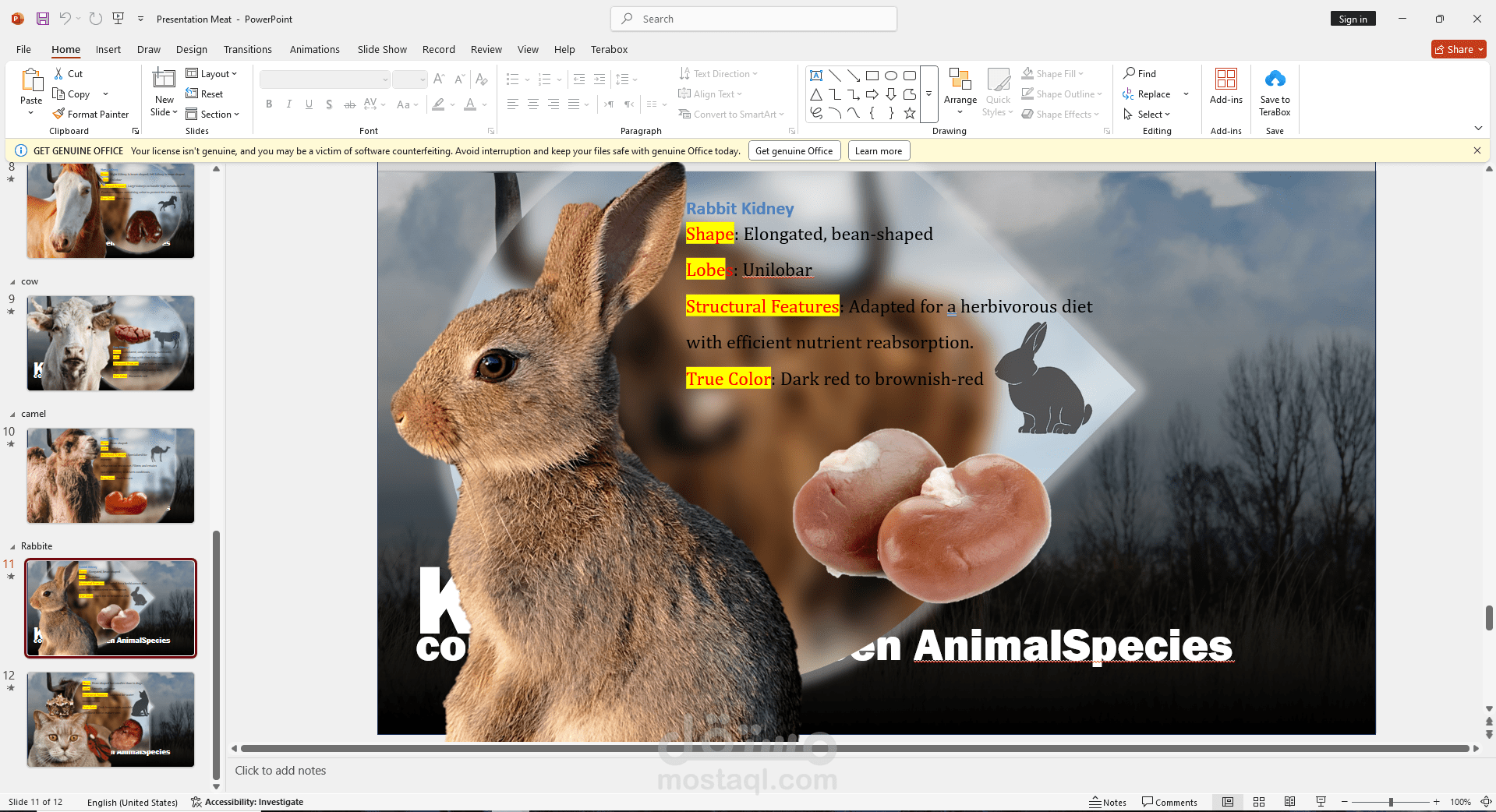
Task: Expand the font name combo box
Action: tap(385, 79)
